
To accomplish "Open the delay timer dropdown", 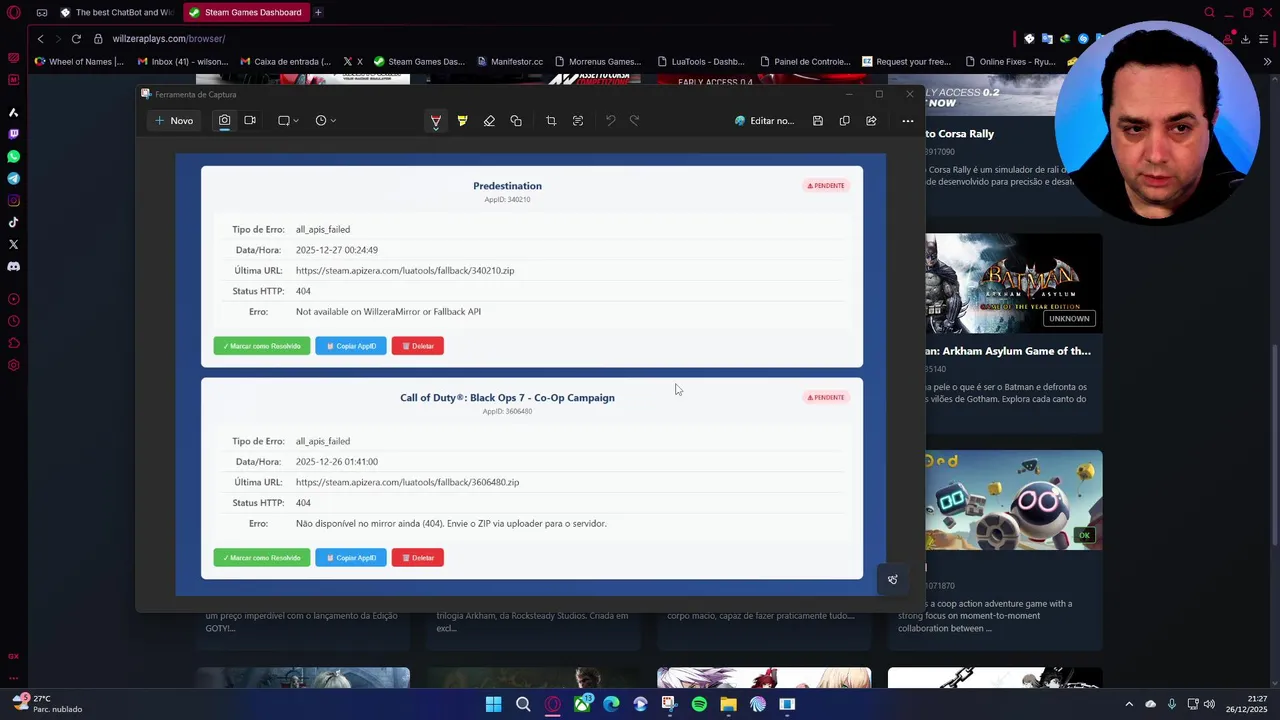I will tap(325, 121).
